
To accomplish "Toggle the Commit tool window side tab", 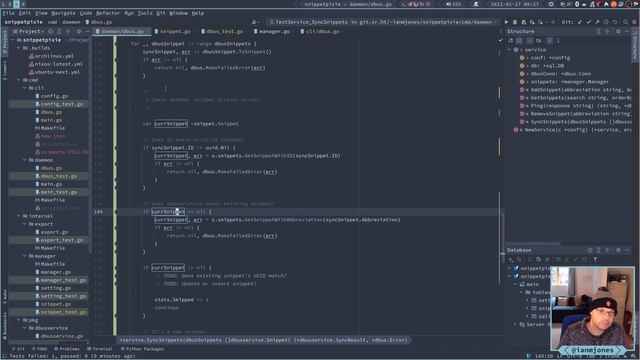I will (4, 70).
